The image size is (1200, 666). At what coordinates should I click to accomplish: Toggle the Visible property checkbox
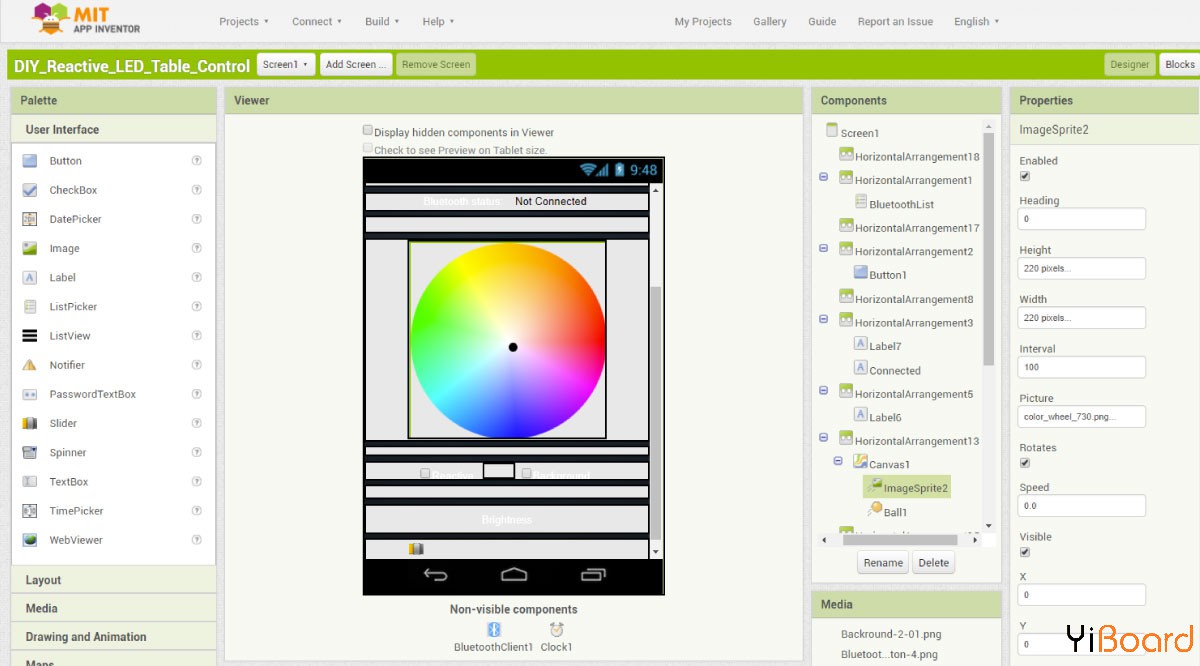[1025, 552]
